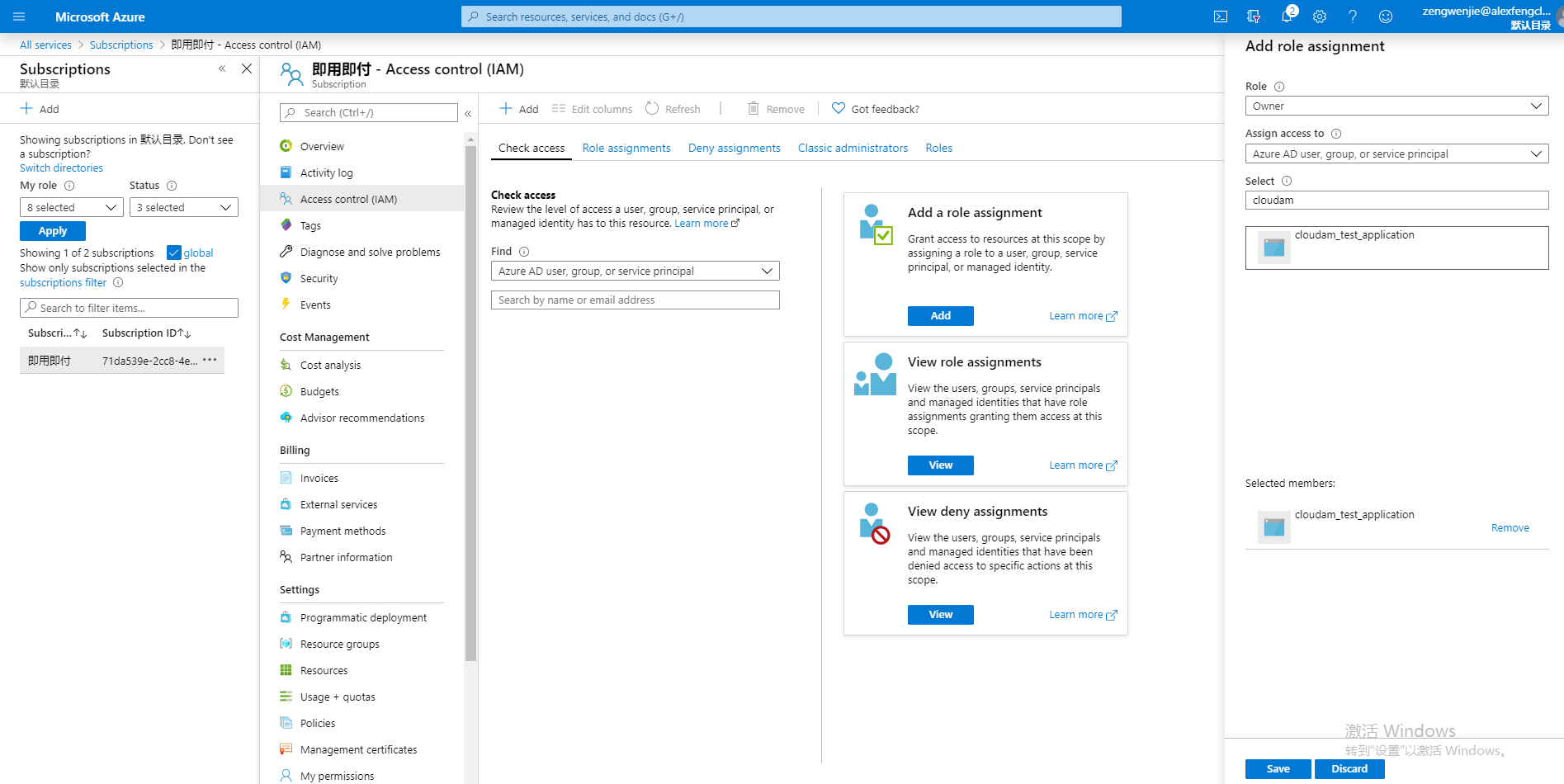Expand the Status 3 selected dropdown

(184, 207)
